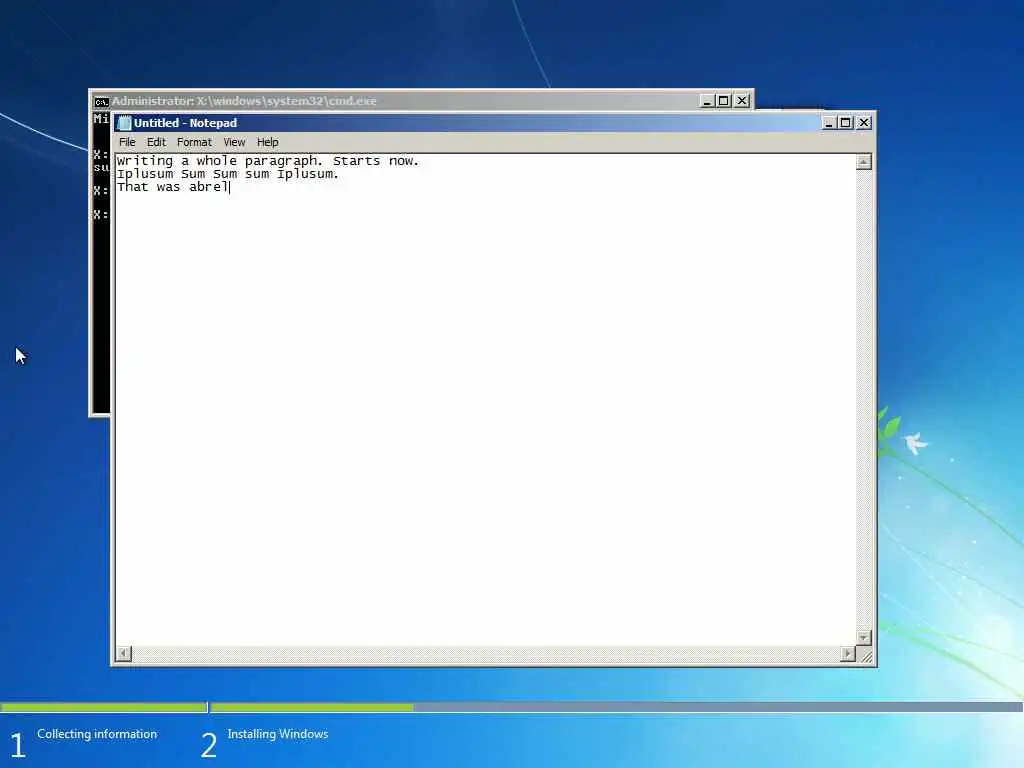
Task: Open the Format menu in Notepad
Action: point(194,142)
